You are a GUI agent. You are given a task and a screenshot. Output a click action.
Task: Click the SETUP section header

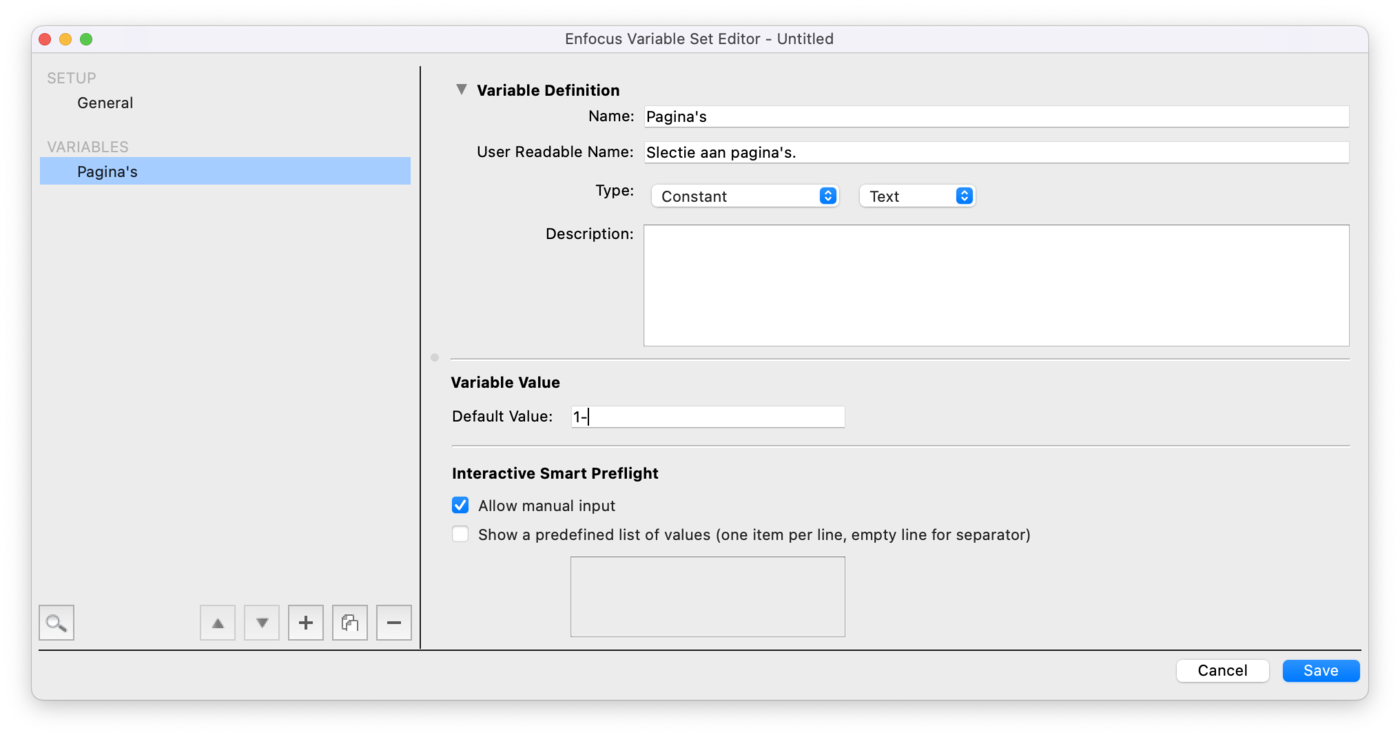[72, 78]
